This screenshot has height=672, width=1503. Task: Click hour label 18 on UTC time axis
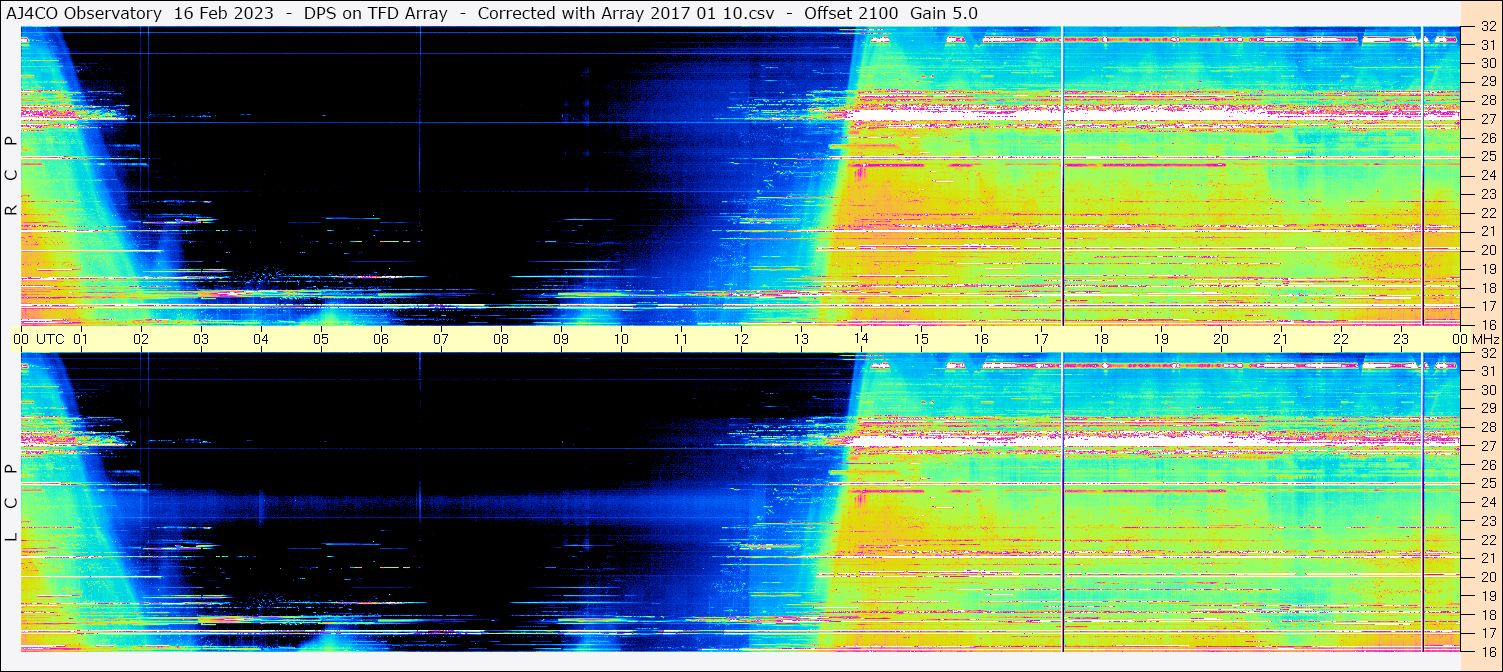pos(1101,339)
